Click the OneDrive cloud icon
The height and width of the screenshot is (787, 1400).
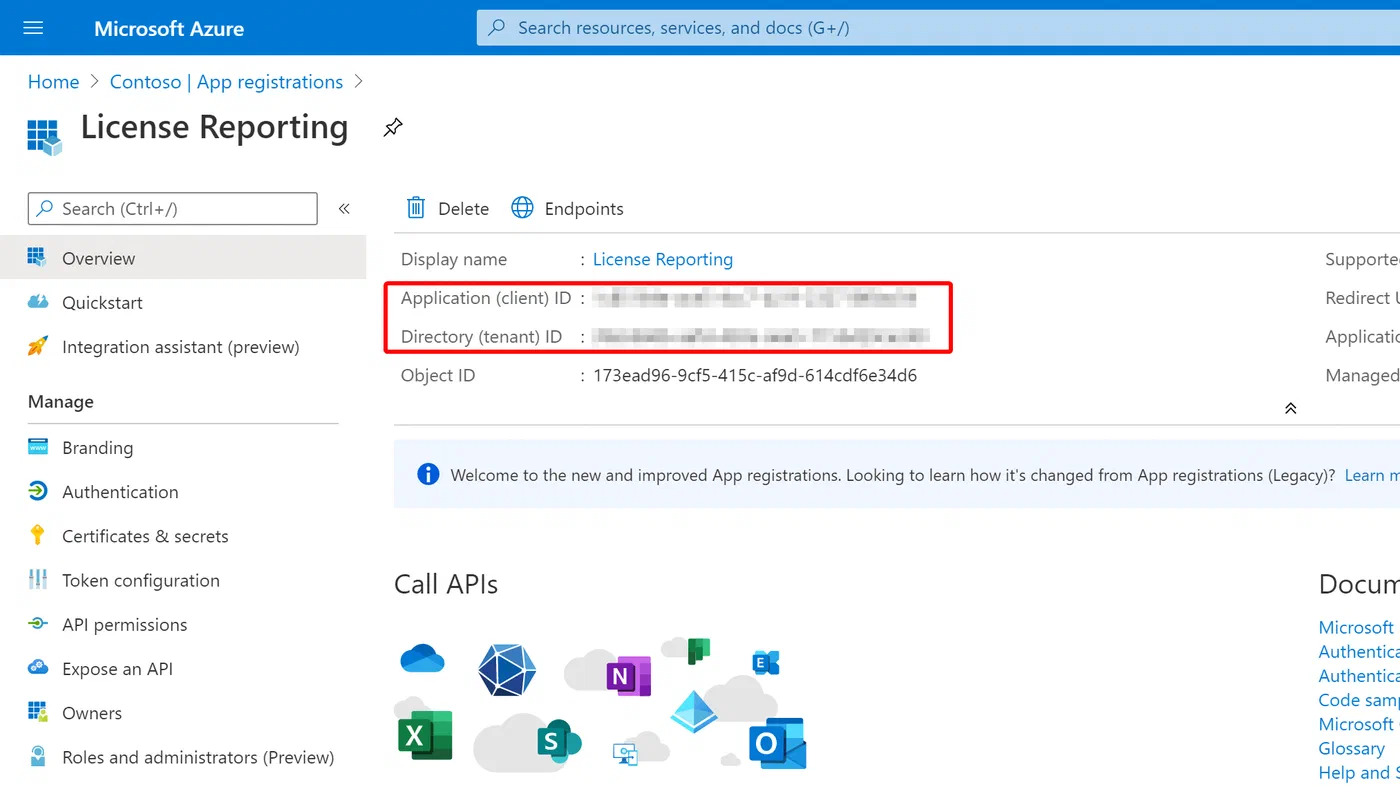point(422,658)
